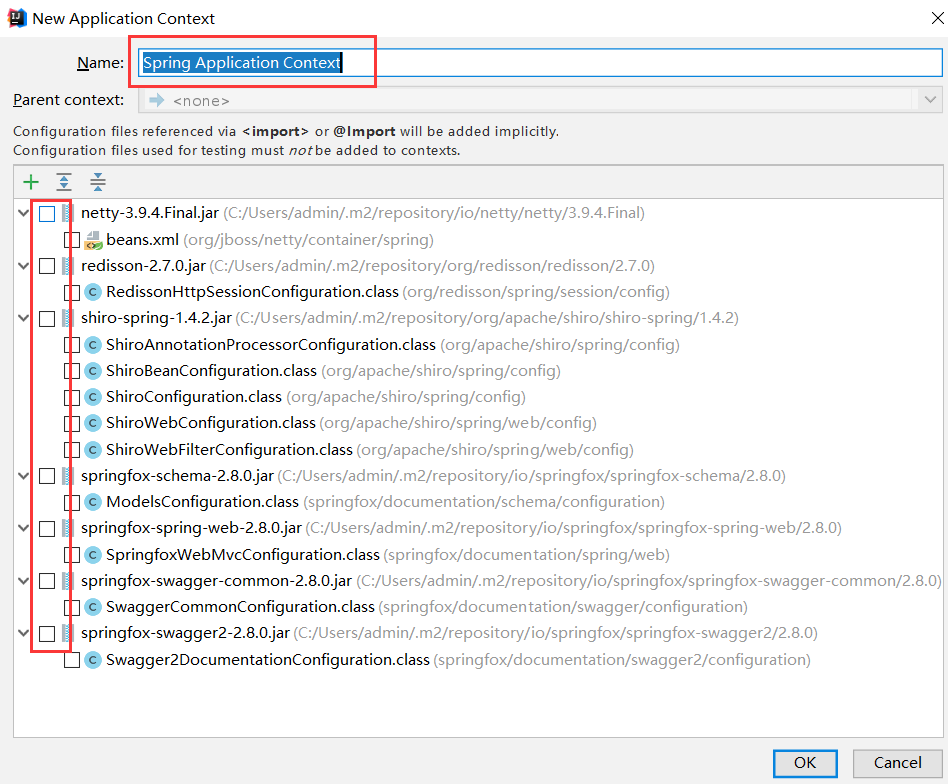Select the ShiroWebFilterConfiguration.class row text
The image size is (948, 784).
(x=369, y=450)
